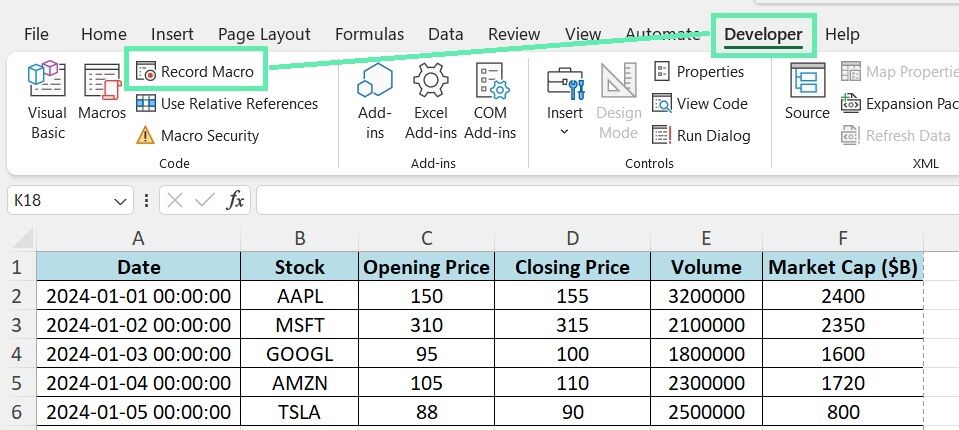Click the Properties button

coord(698,72)
